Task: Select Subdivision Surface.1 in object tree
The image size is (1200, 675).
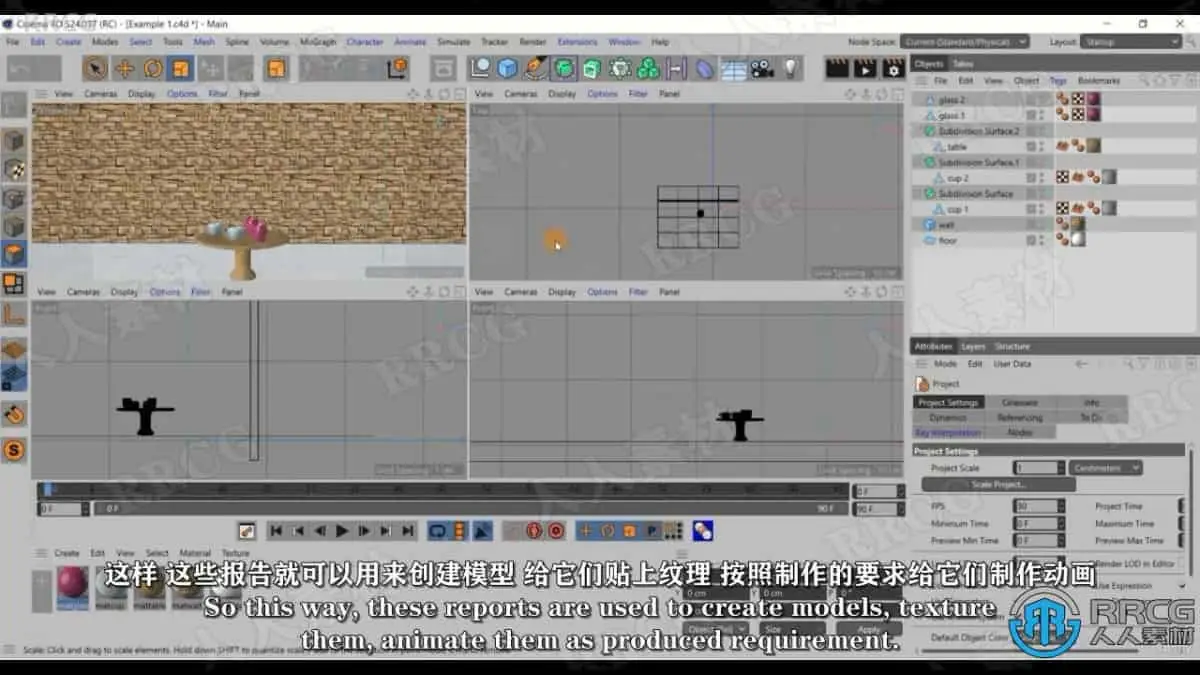Action: pos(978,162)
